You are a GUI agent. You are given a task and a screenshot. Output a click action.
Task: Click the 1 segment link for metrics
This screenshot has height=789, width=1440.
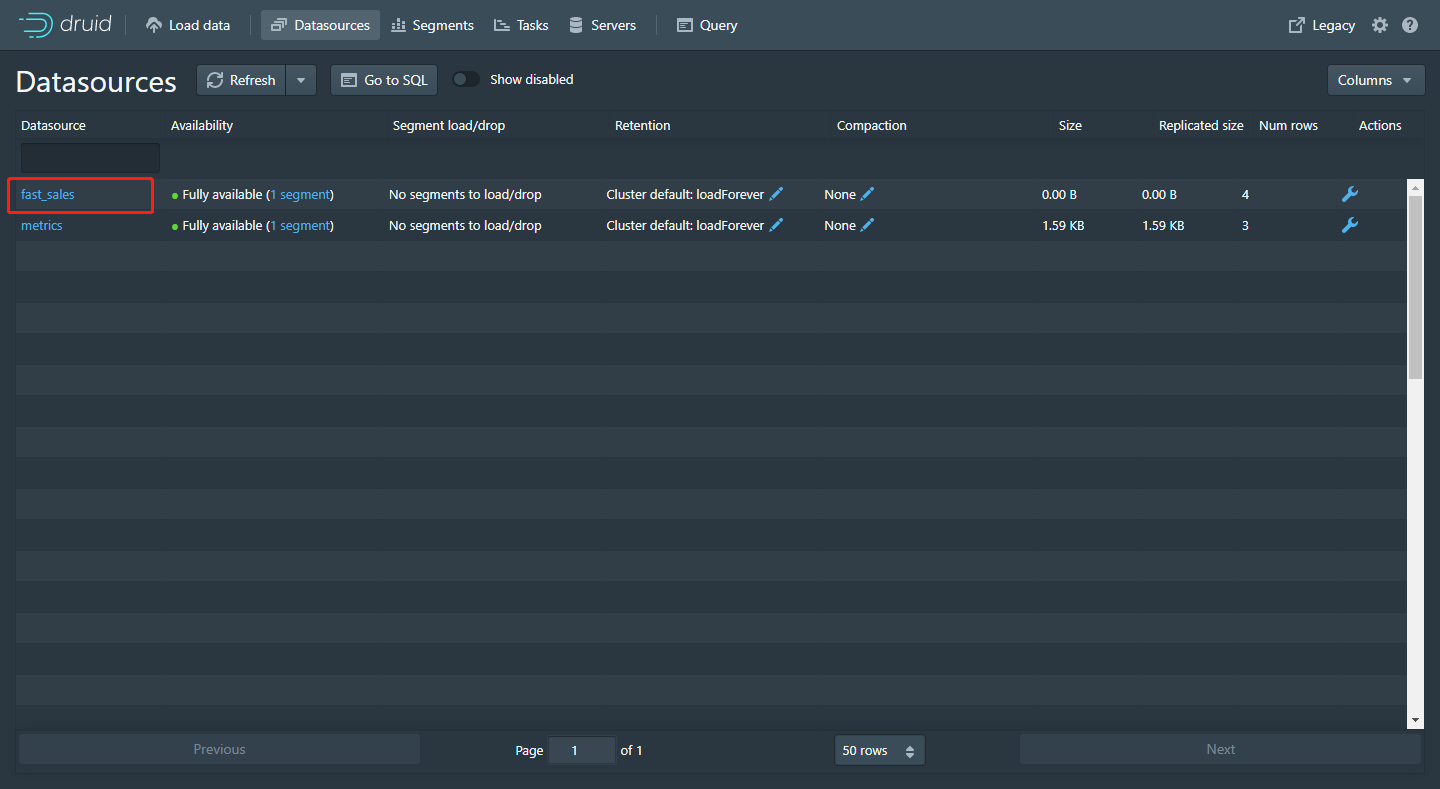coord(300,225)
